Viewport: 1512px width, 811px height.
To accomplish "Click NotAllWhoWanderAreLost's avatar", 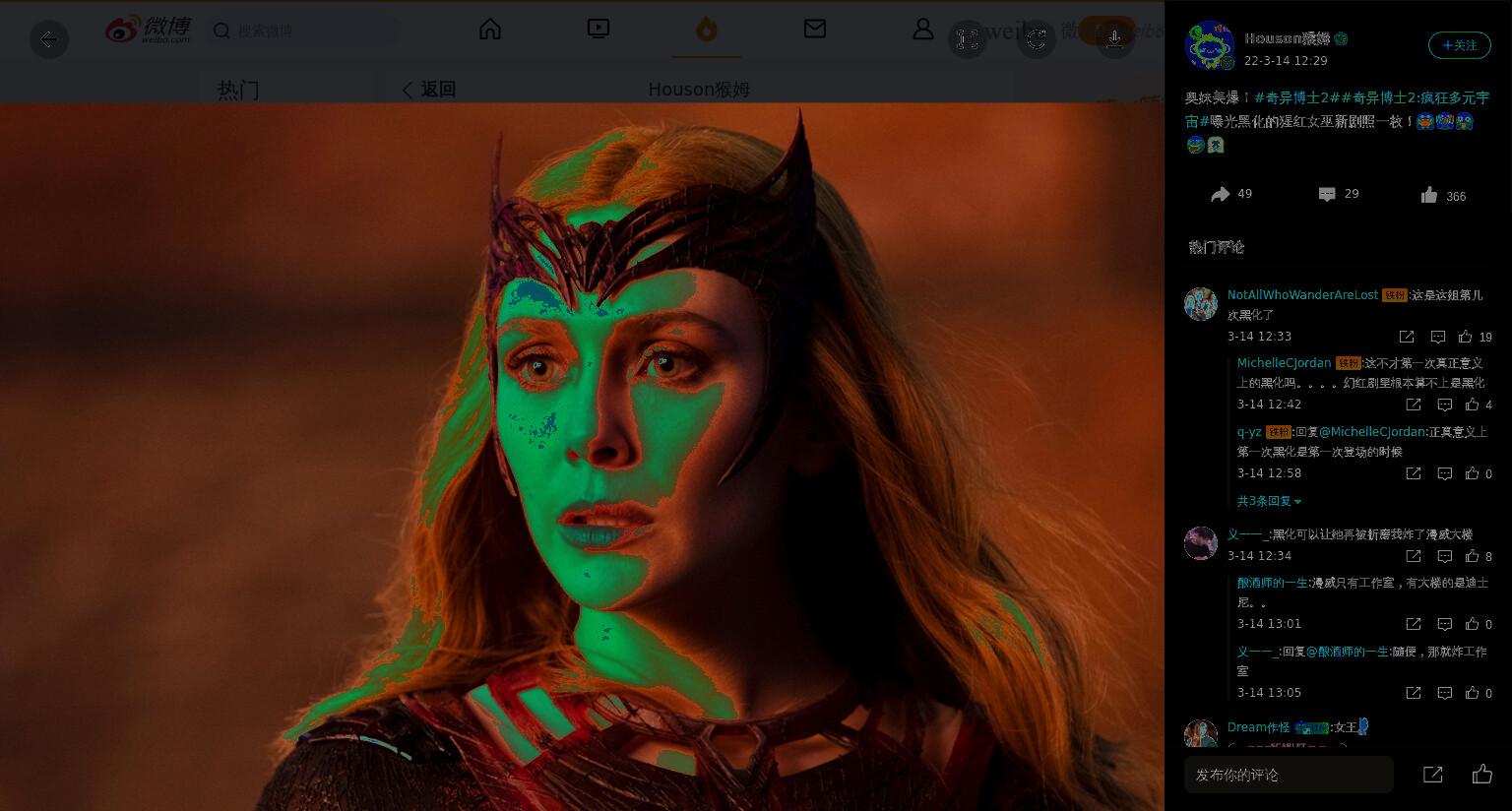I will click(x=1201, y=304).
